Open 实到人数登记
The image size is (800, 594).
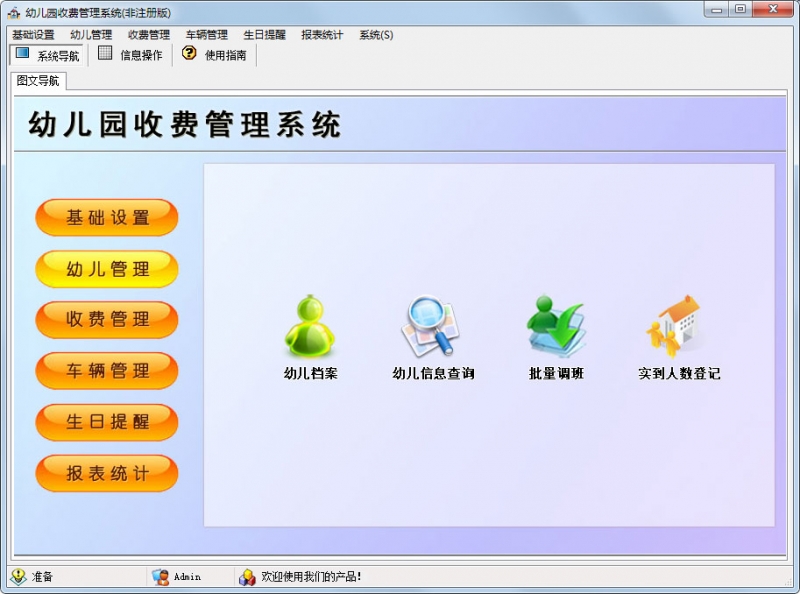tap(675, 330)
